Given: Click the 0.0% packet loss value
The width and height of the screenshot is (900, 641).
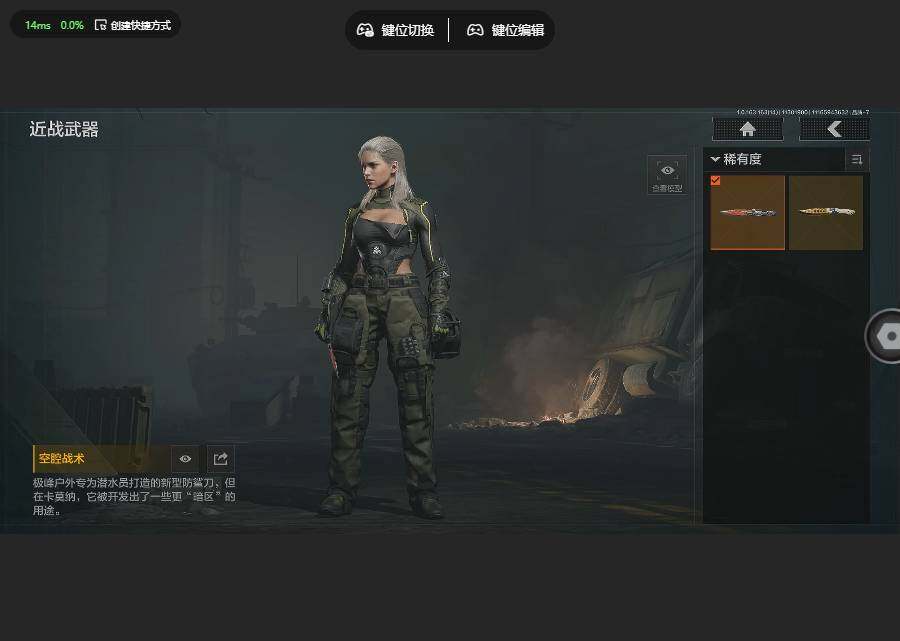Looking at the screenshot, I should 72,25.
